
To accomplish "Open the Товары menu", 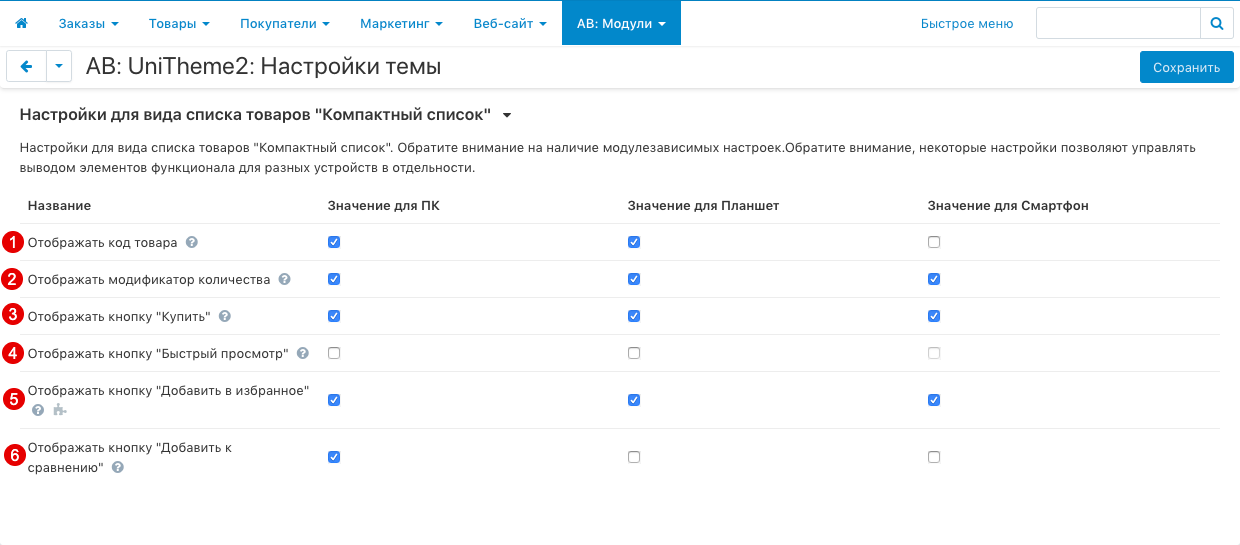I will [179, 23].
